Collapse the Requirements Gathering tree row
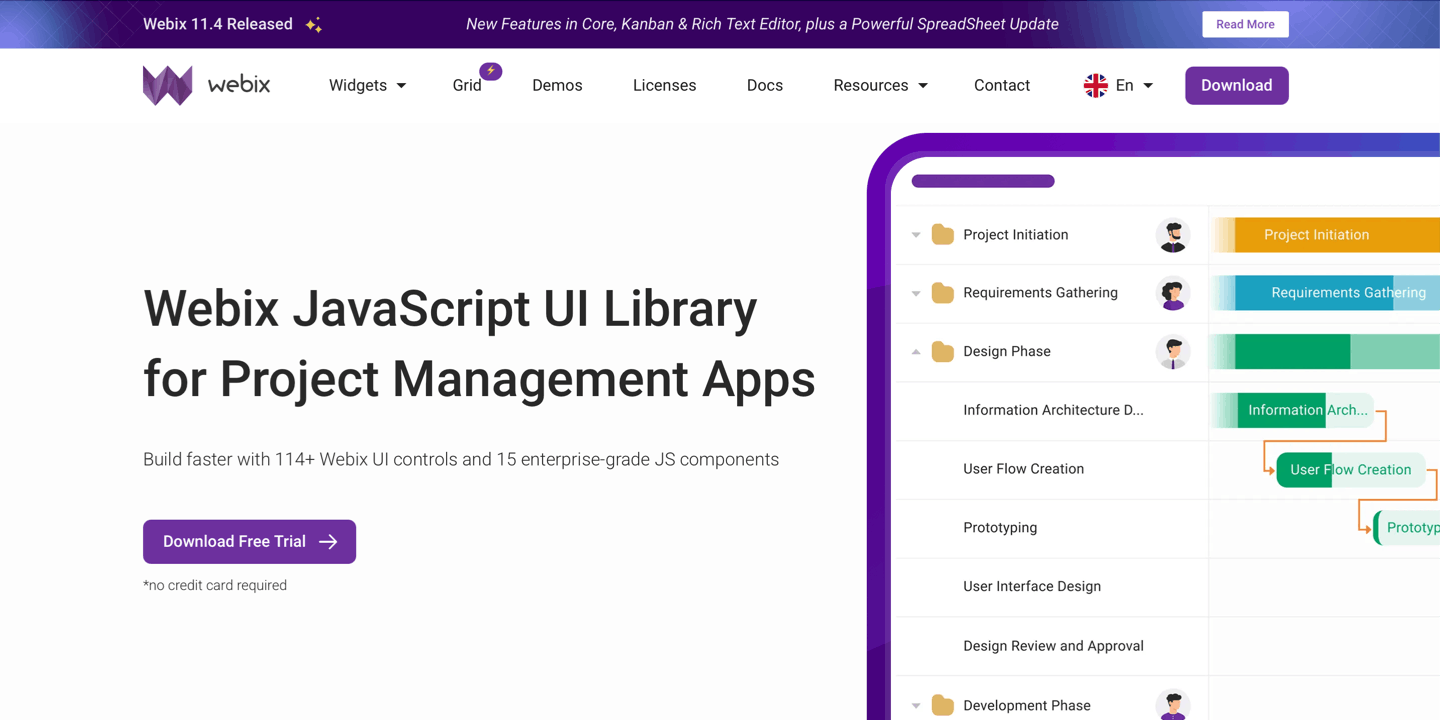The image size is (1440, 720). coord(916,293)
